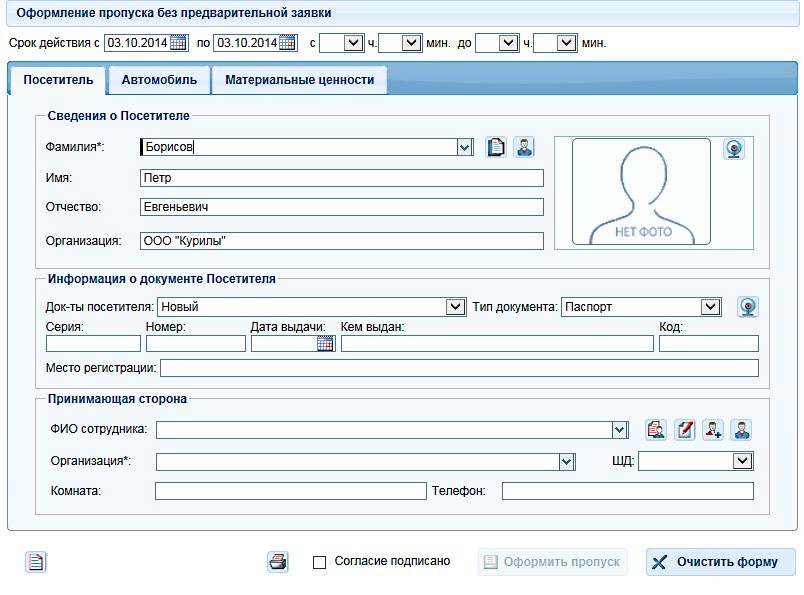This screenshot has width=804, height=595.
Task: Switch to Автомобиль tab
Action: click(x=159, y=80)
